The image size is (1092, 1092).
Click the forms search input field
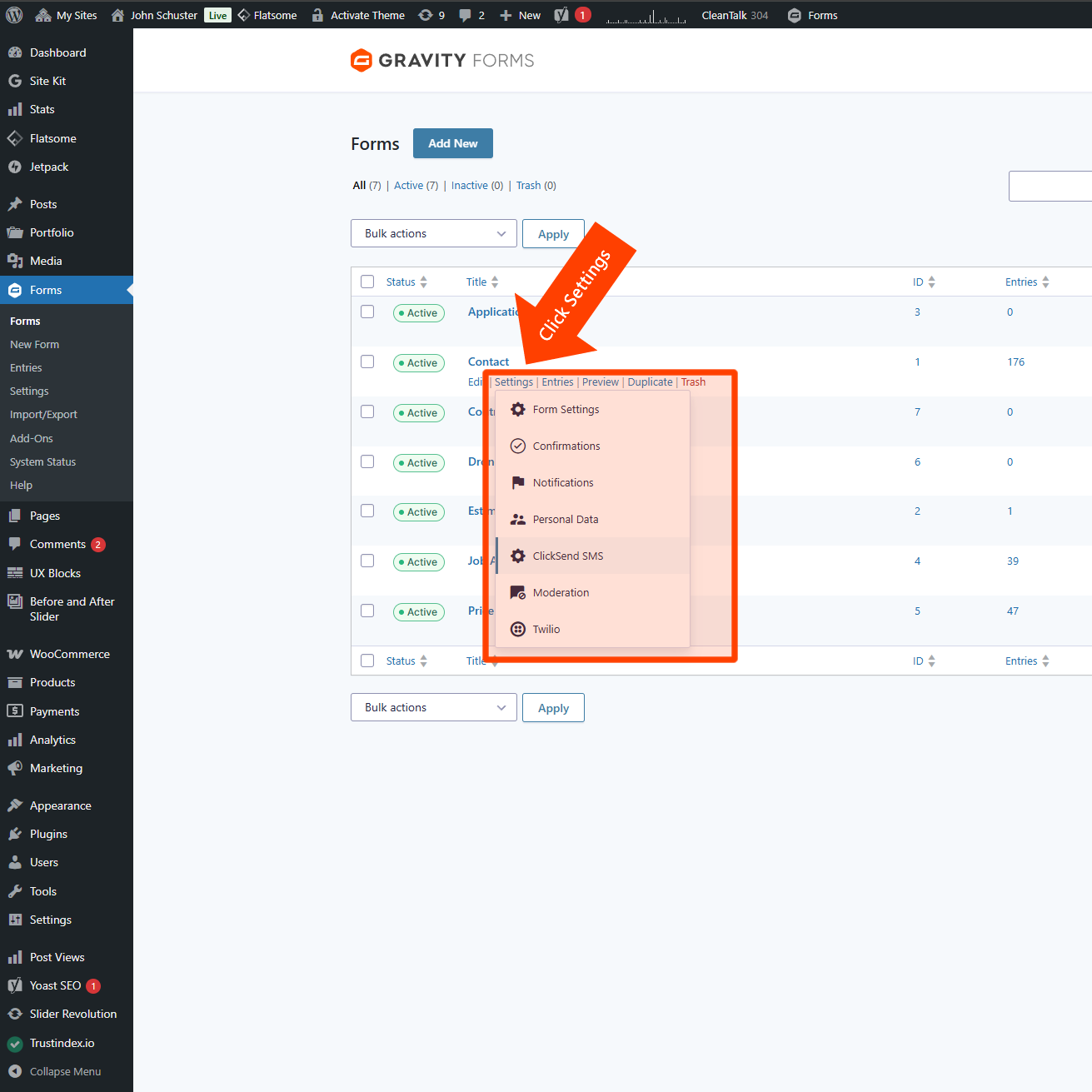[x=1050, y=186]
